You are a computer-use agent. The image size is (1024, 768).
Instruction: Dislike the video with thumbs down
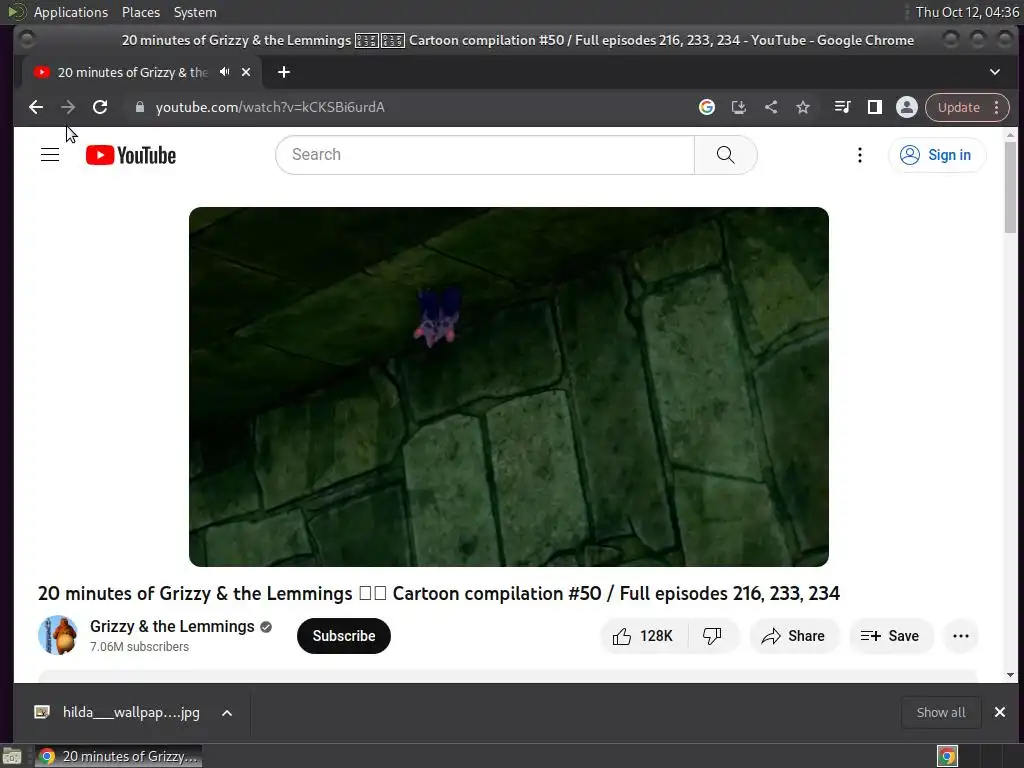[712, 636]
